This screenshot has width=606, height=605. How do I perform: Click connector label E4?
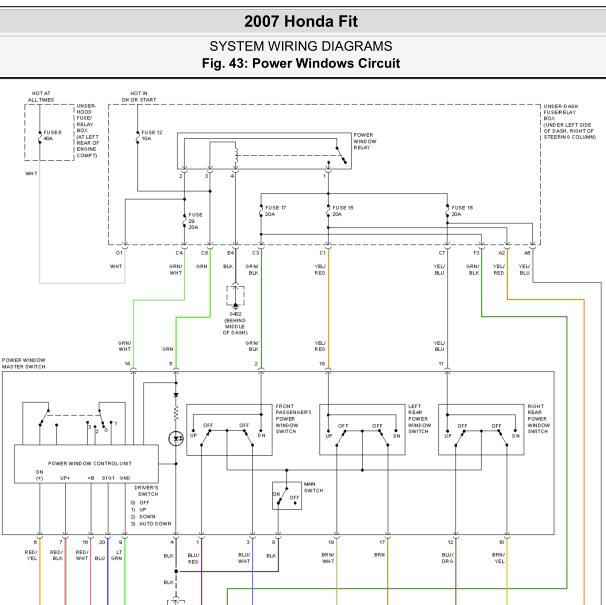(230, 253)
